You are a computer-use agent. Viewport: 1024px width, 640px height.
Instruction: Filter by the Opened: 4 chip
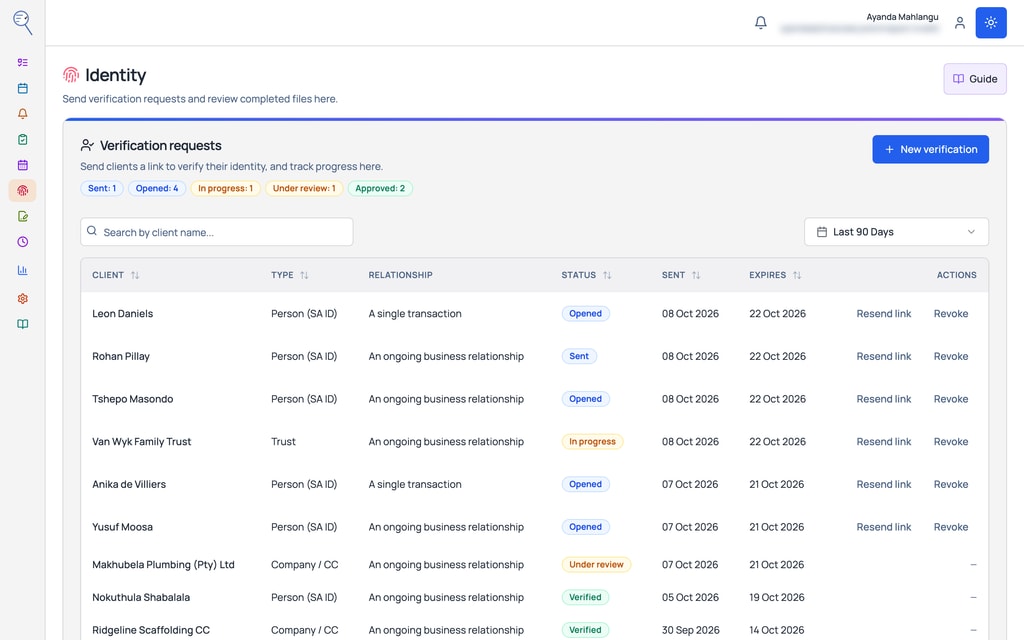tap(157, 188)
